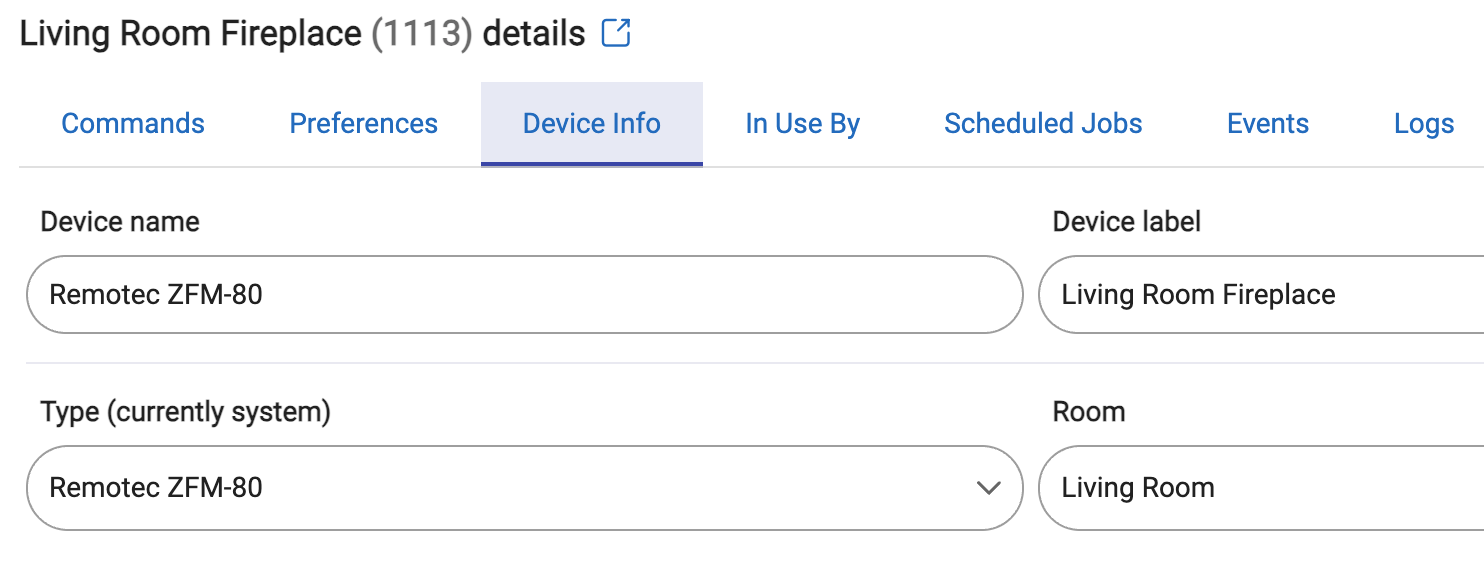Open the Preferences tab
Viewport: 1484px width, 562px height.
(x=363, y=124)
